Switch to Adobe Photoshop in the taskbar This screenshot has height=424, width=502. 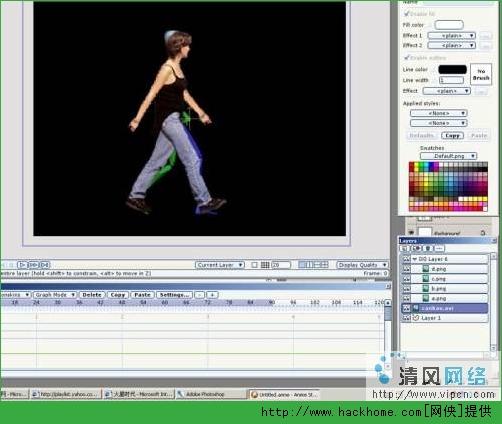(x=211, y=394)
